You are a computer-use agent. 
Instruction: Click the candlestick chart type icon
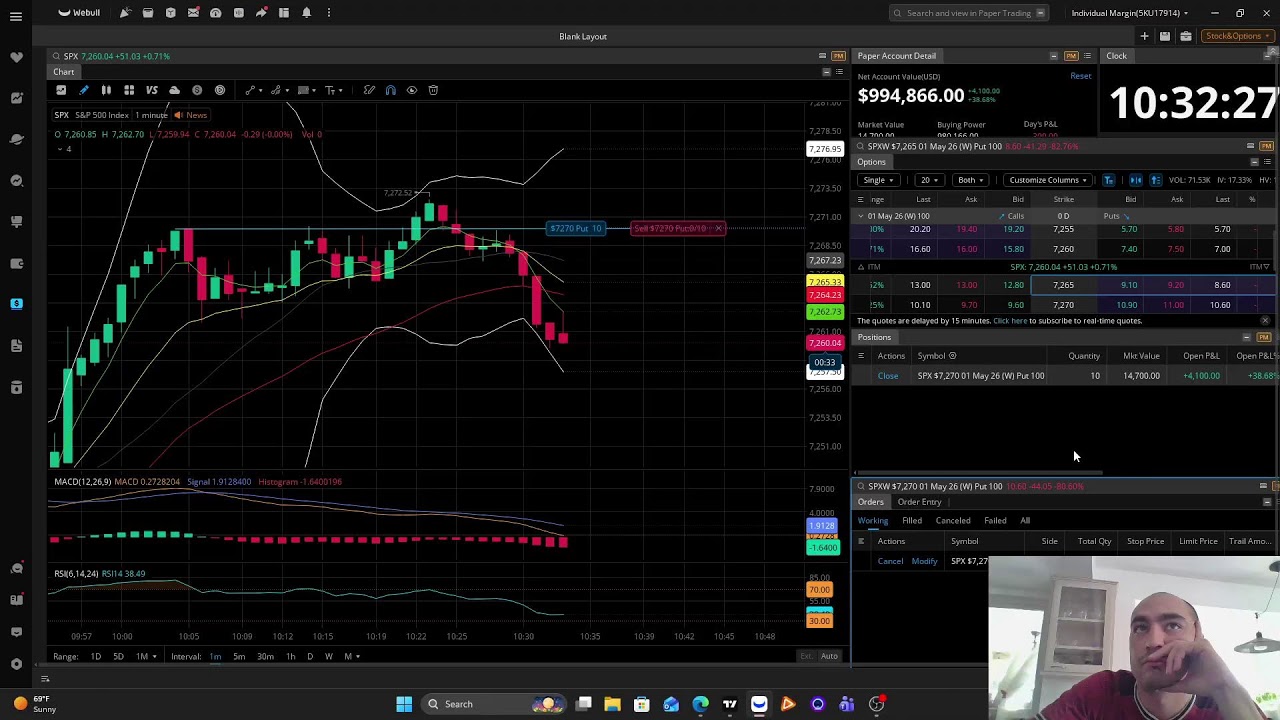point(106,90)
